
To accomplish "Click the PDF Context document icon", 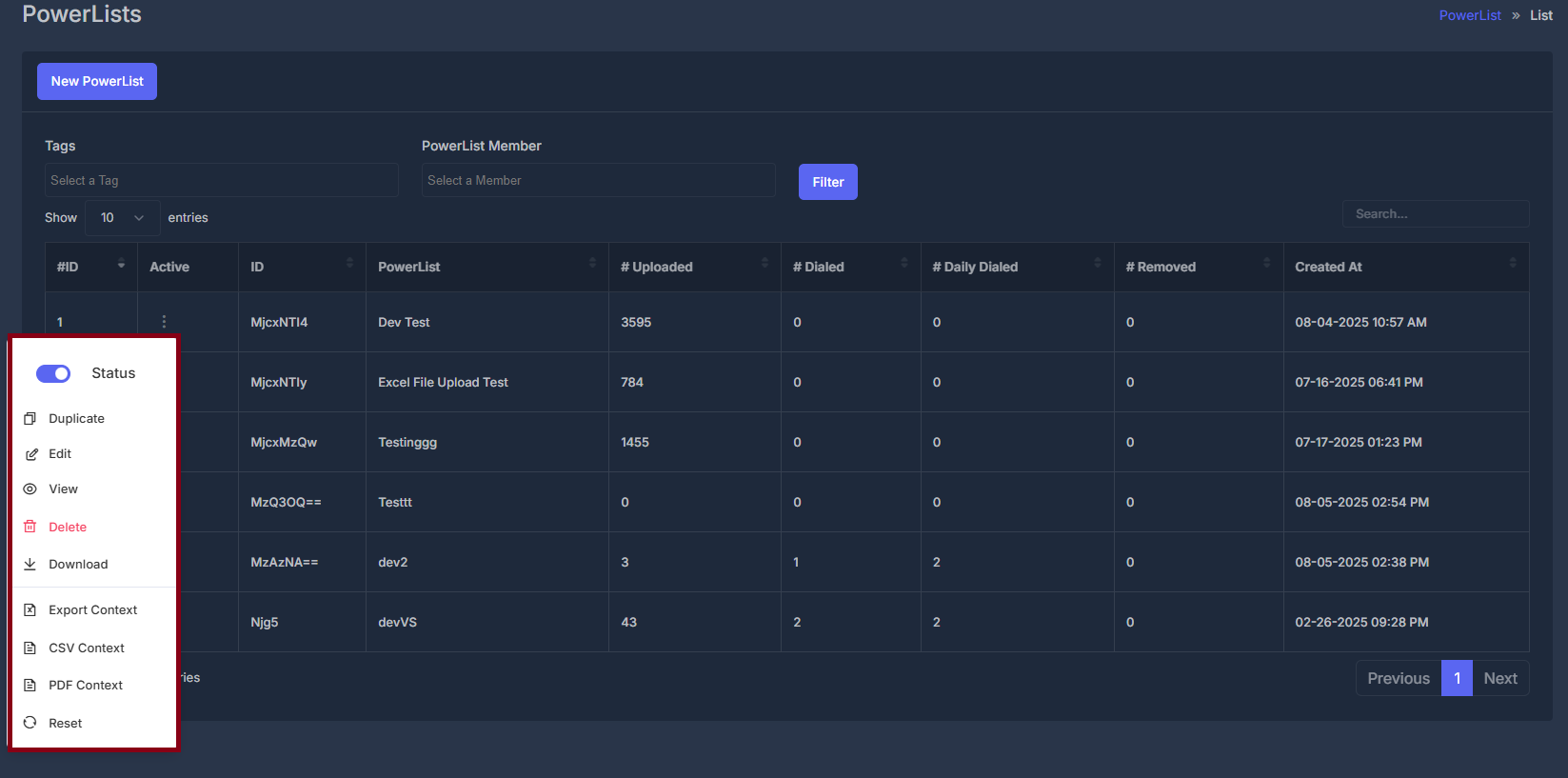I will [x=30, y=685].
